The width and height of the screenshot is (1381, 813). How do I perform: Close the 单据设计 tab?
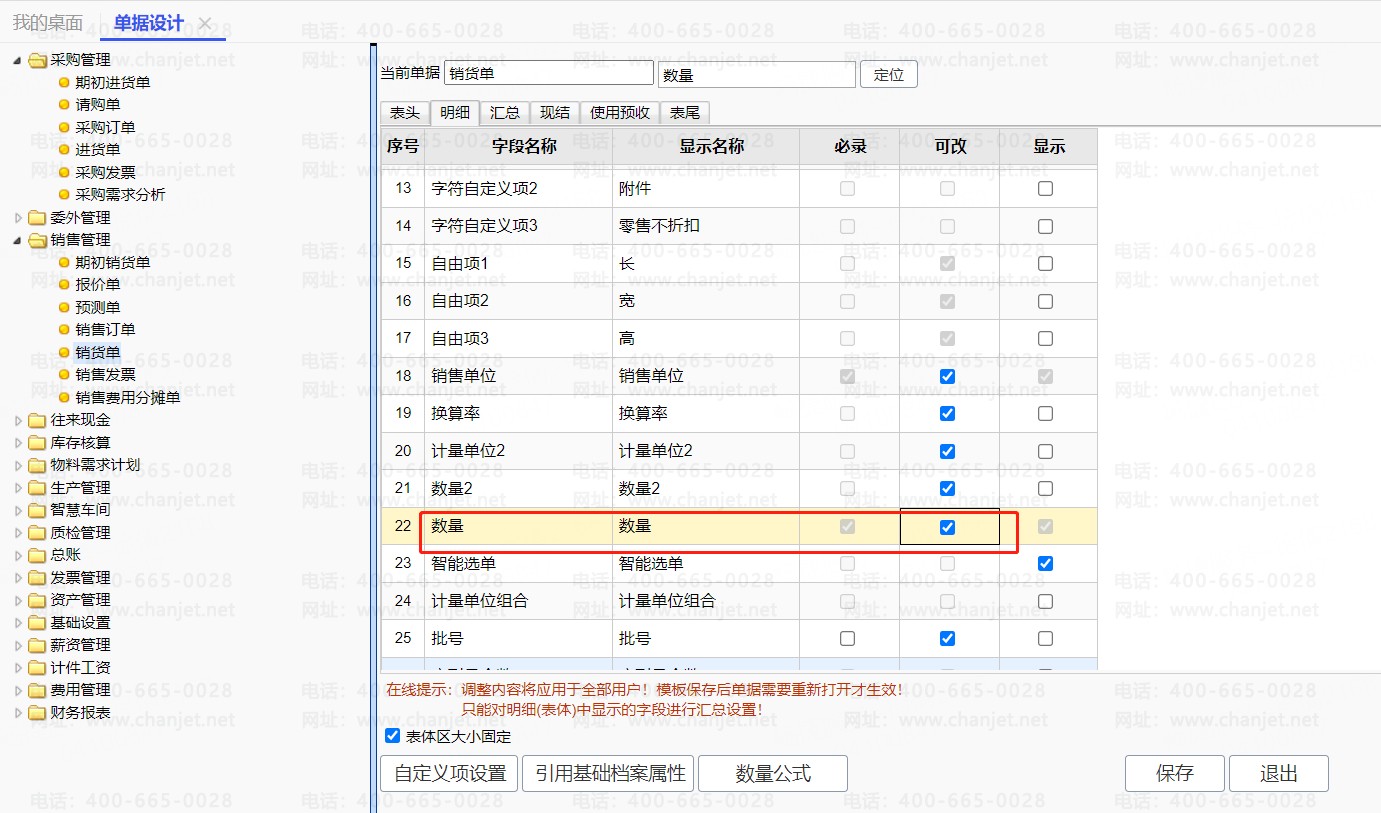click(205, 23)
